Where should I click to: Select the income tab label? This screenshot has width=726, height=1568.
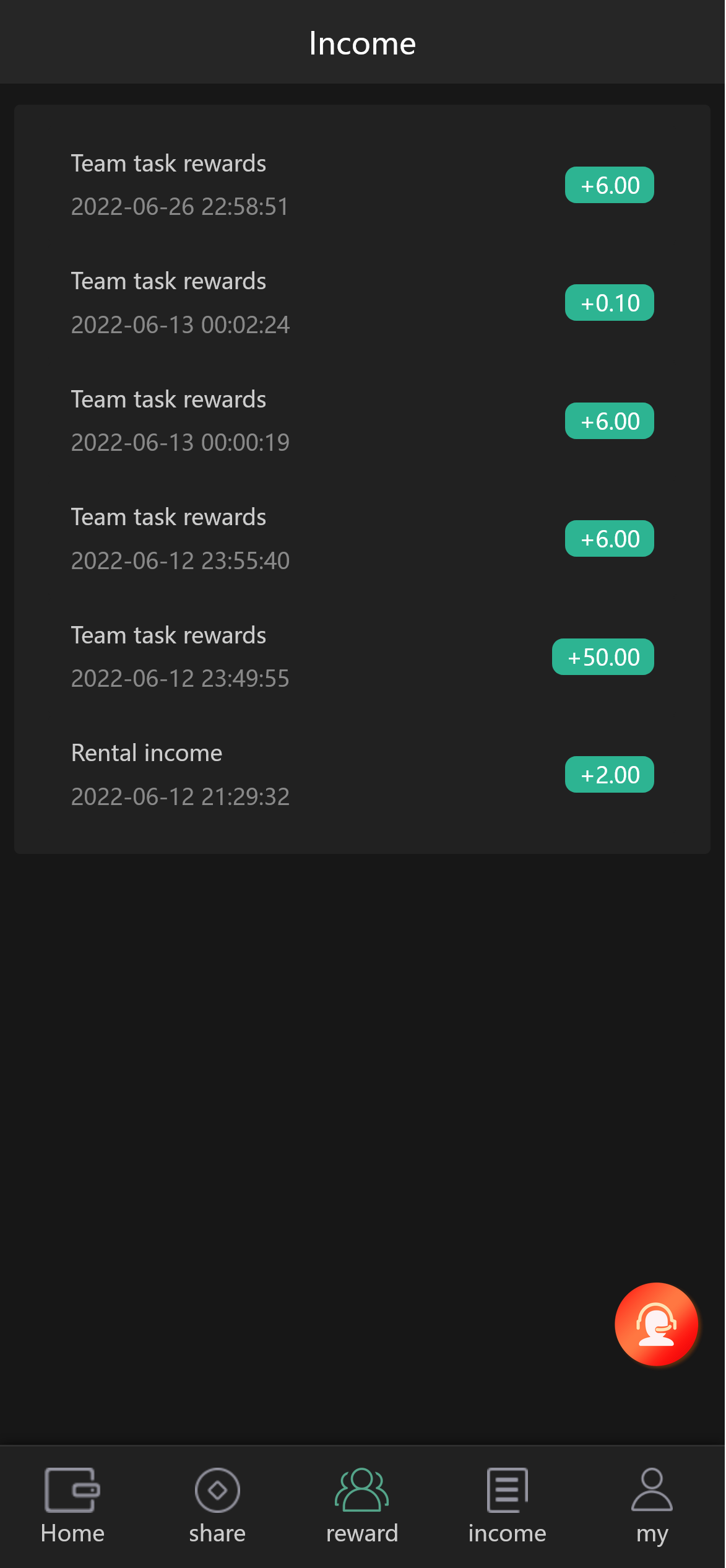pos(507,1533)
